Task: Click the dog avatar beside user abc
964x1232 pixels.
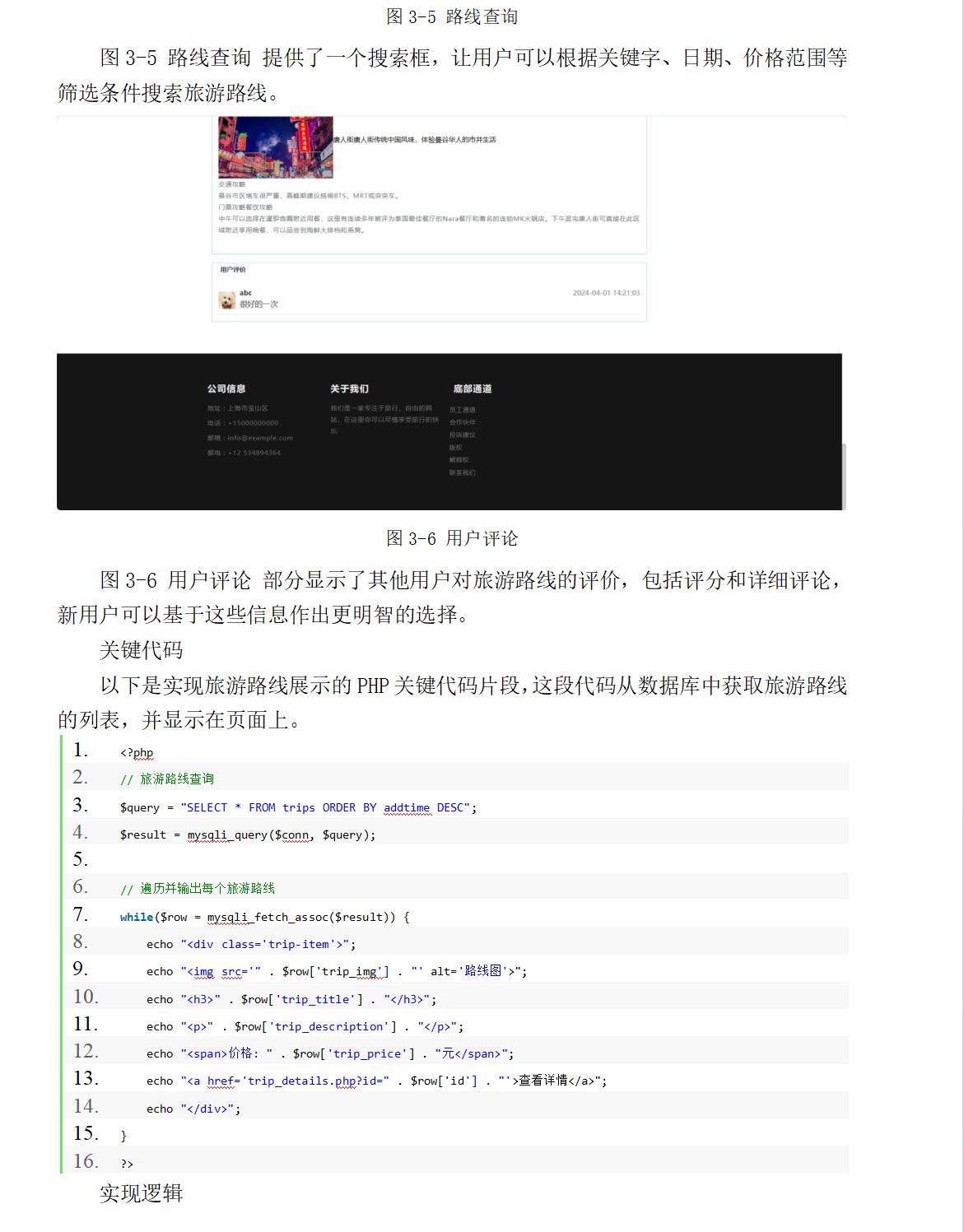Action: (226, 300)
